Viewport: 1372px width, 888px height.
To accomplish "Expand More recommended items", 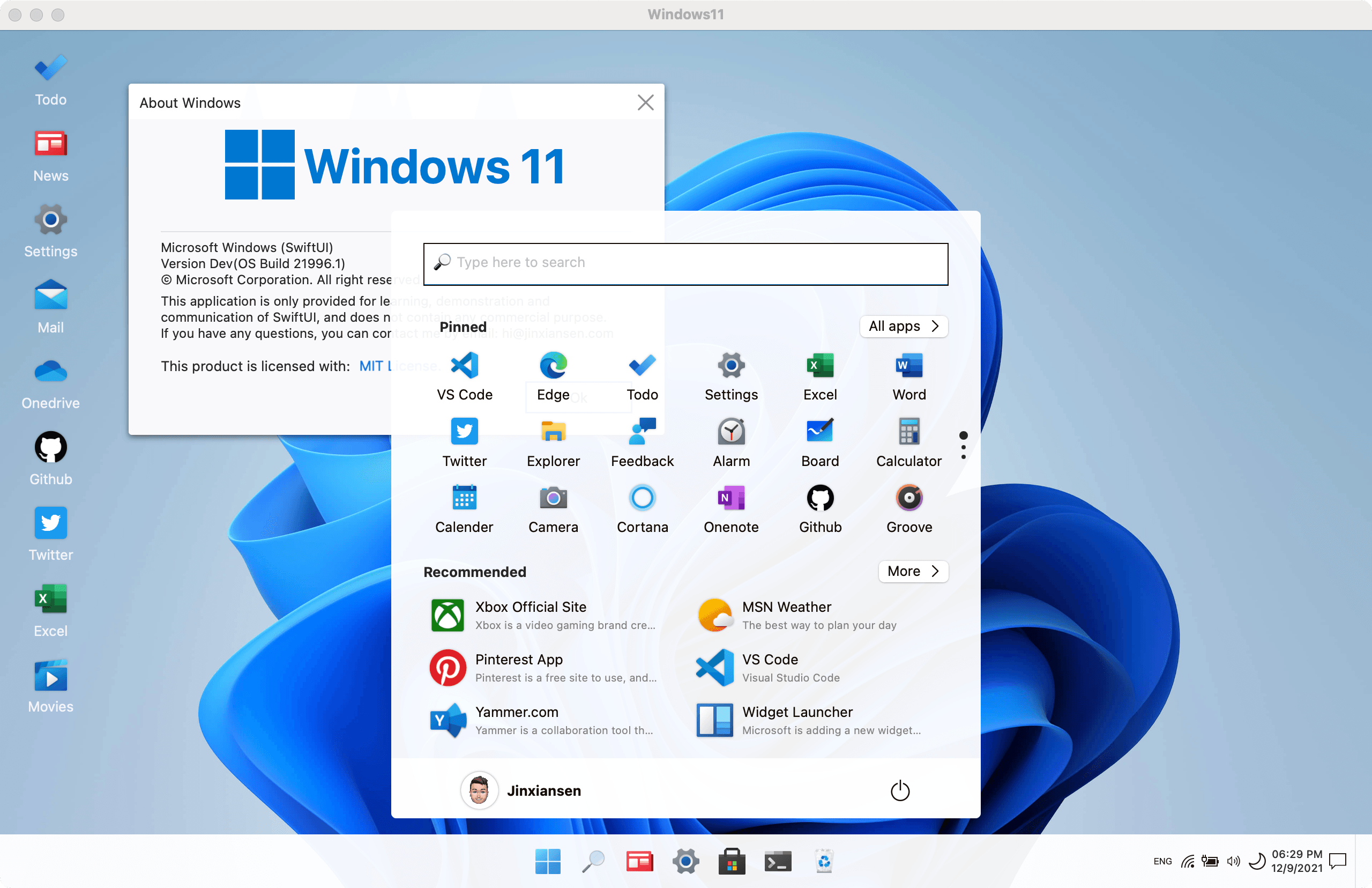I will click(913, 572).
